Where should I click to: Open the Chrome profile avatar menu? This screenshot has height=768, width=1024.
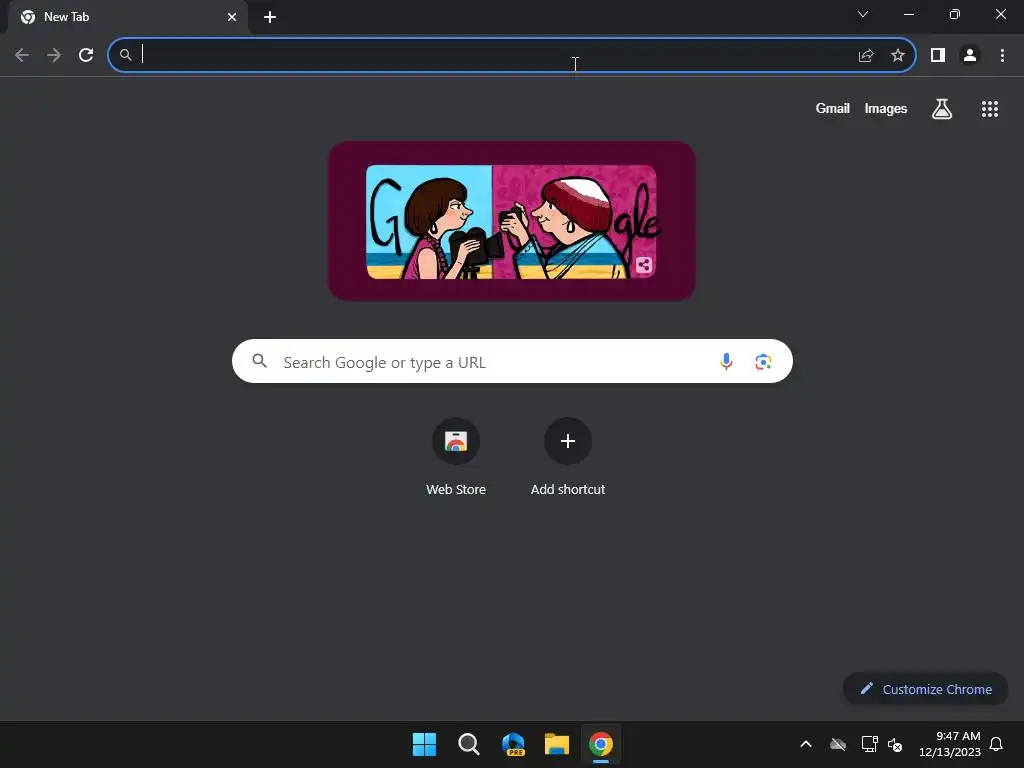click(970, 56)
